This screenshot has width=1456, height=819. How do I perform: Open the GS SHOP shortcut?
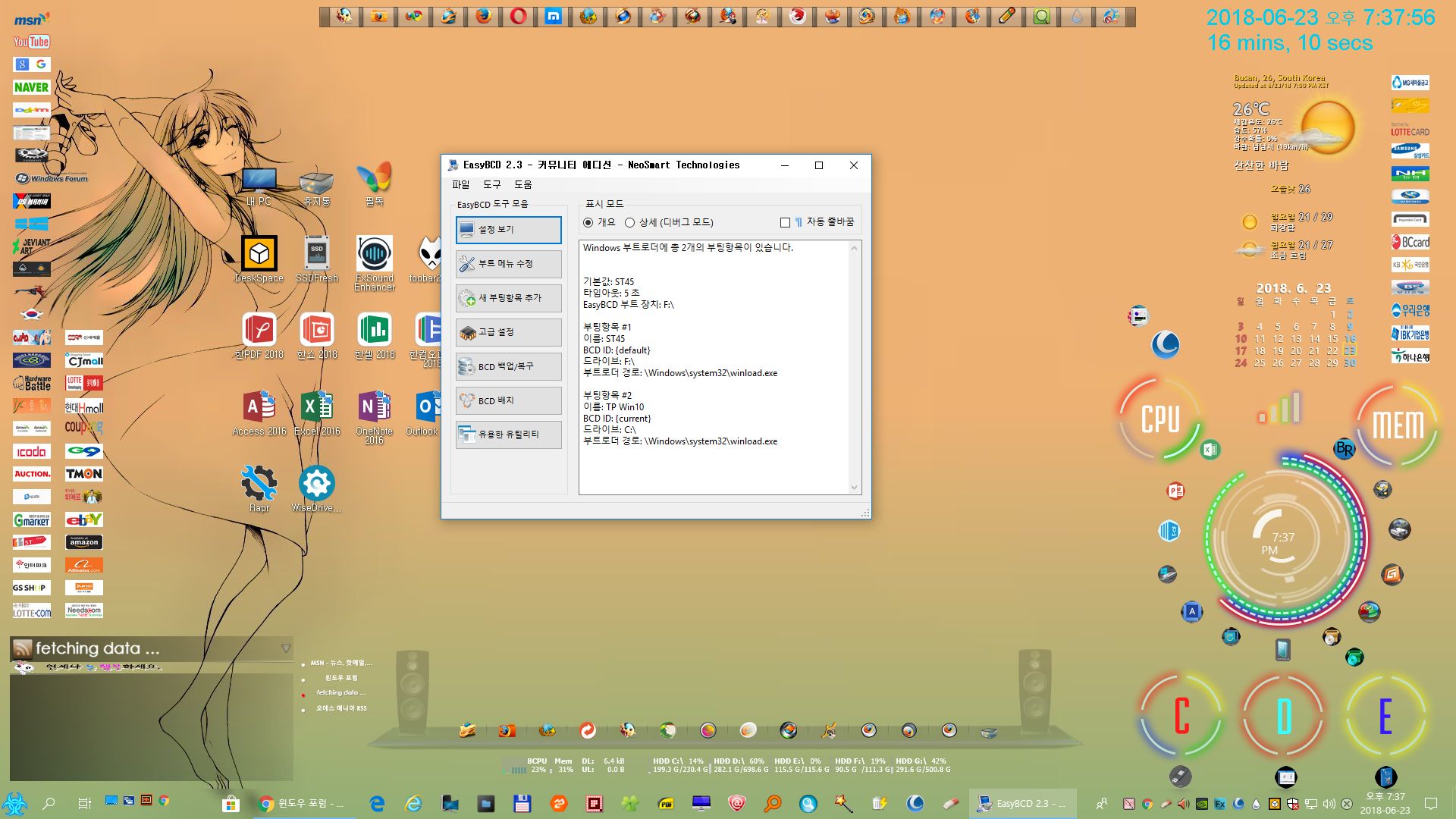tap(32, 588)
